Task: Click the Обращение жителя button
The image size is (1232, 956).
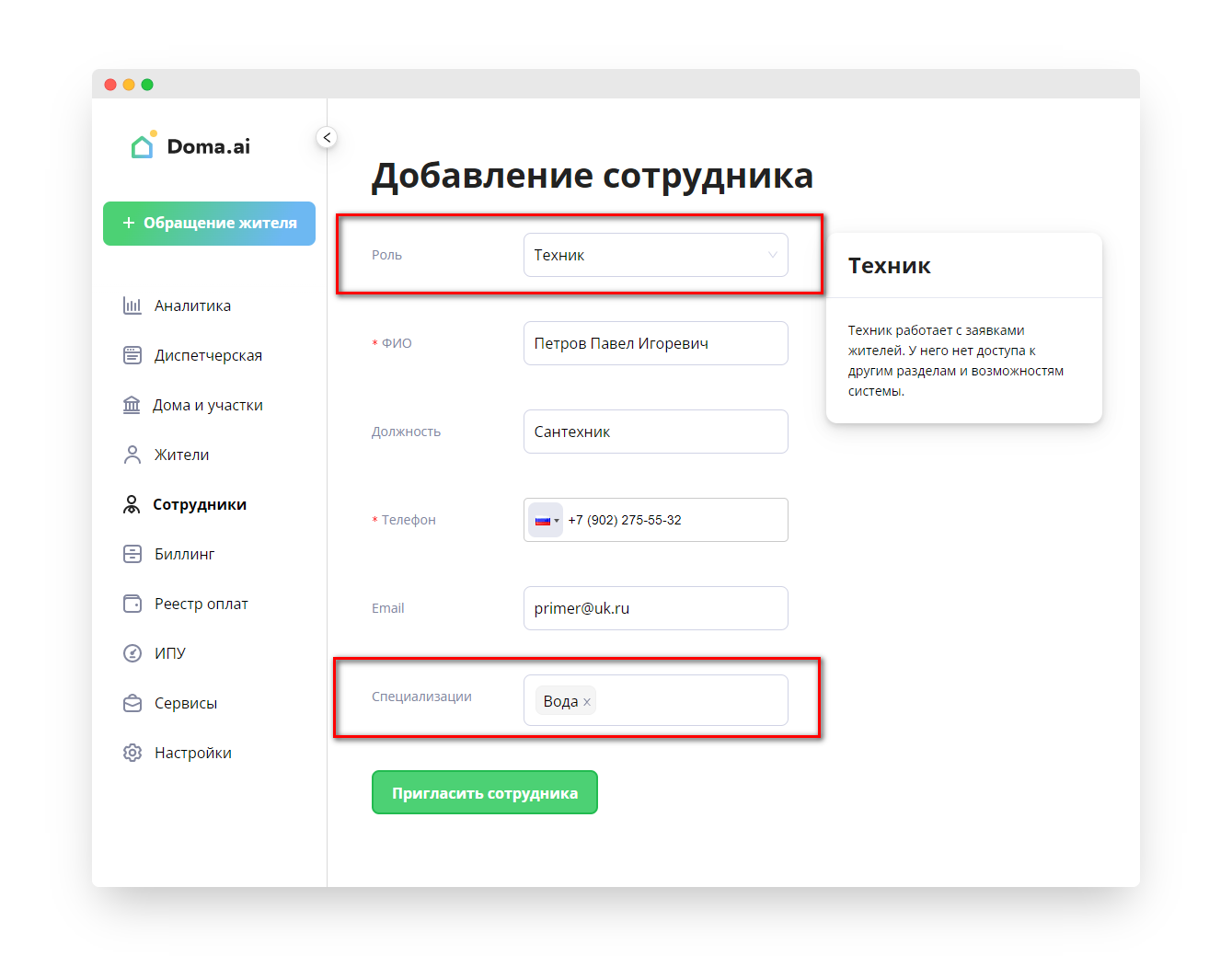Action: 209,224
